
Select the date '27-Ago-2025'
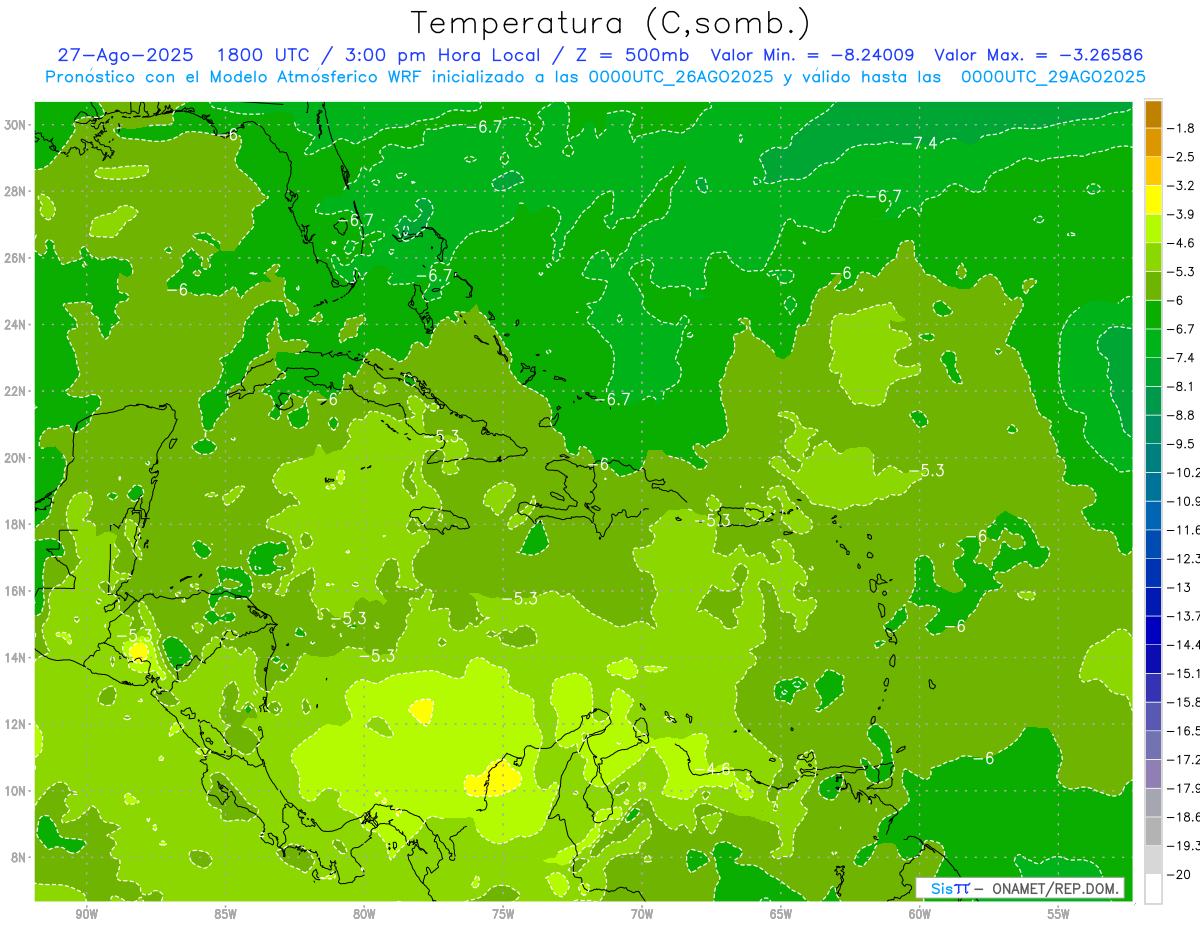coord(123,55)
